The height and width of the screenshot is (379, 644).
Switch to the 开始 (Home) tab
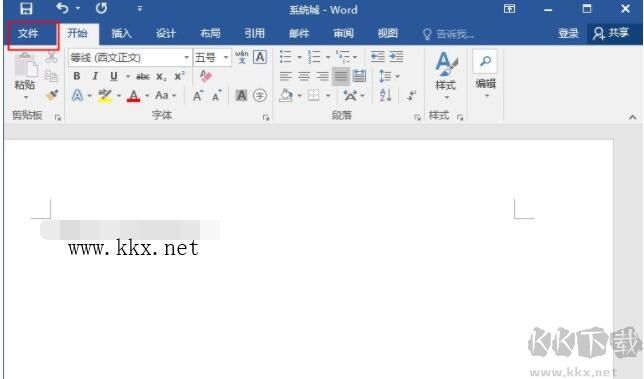(x=77, y=33)
